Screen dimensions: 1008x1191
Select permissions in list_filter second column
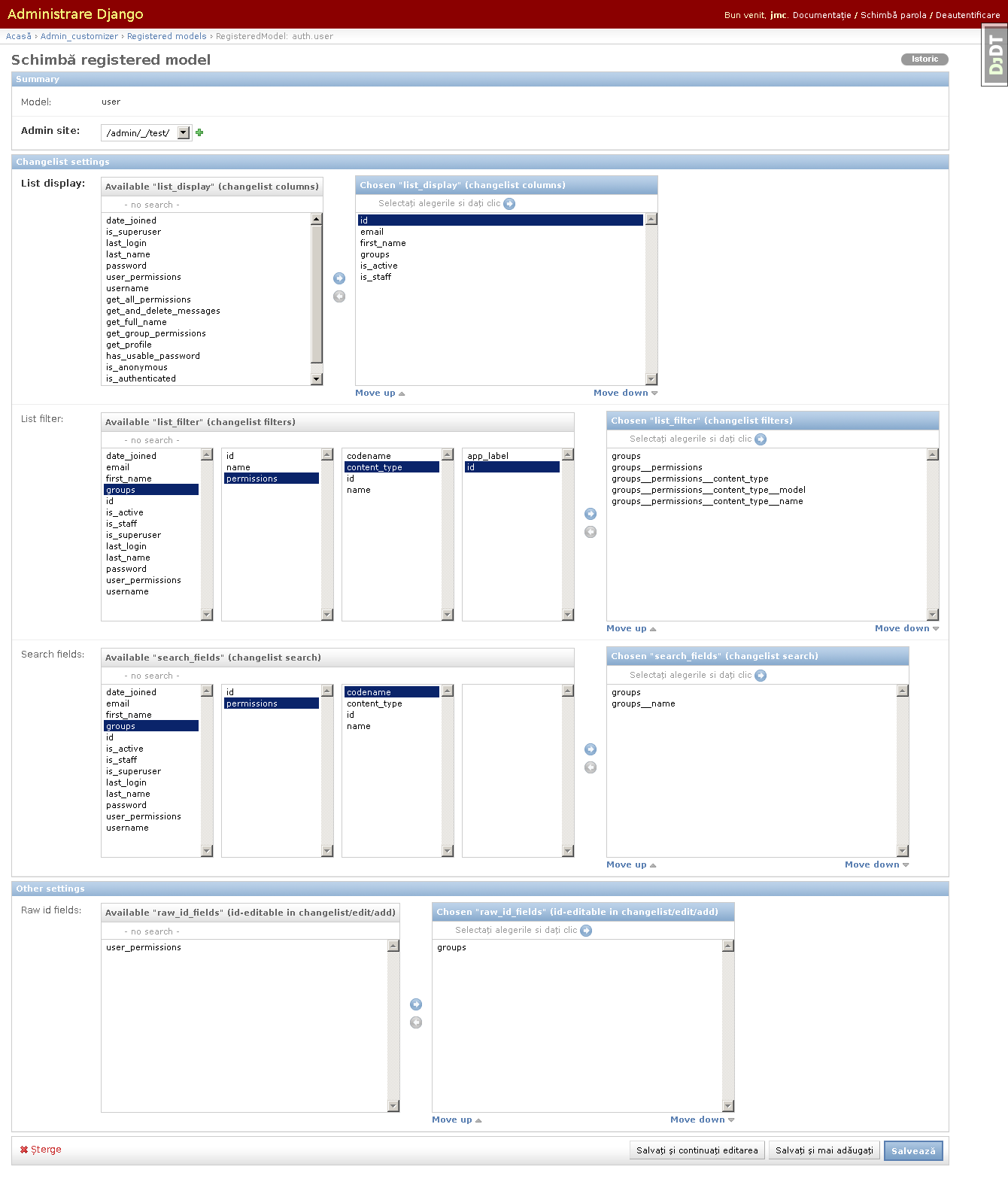[x=272, y=479]
